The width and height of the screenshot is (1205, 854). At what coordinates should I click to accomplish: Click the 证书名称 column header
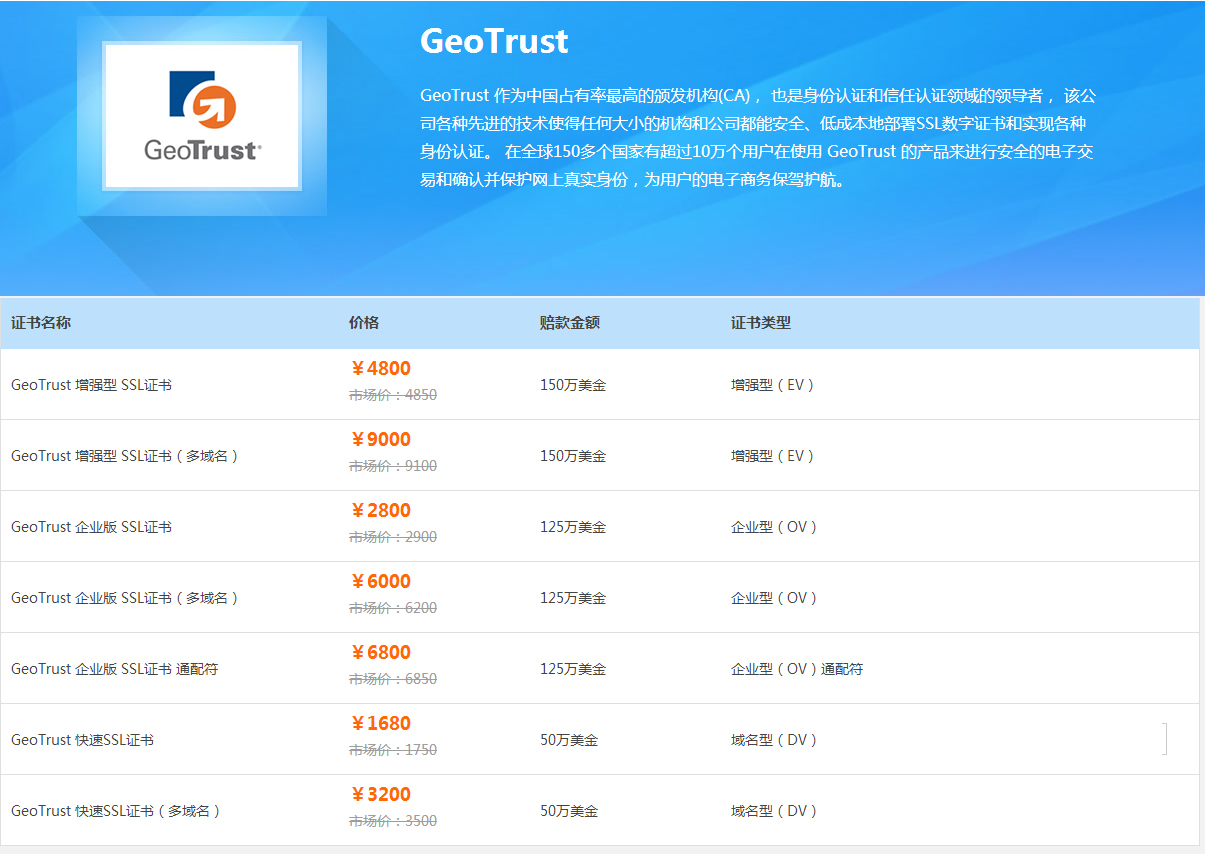pos(41,323)
